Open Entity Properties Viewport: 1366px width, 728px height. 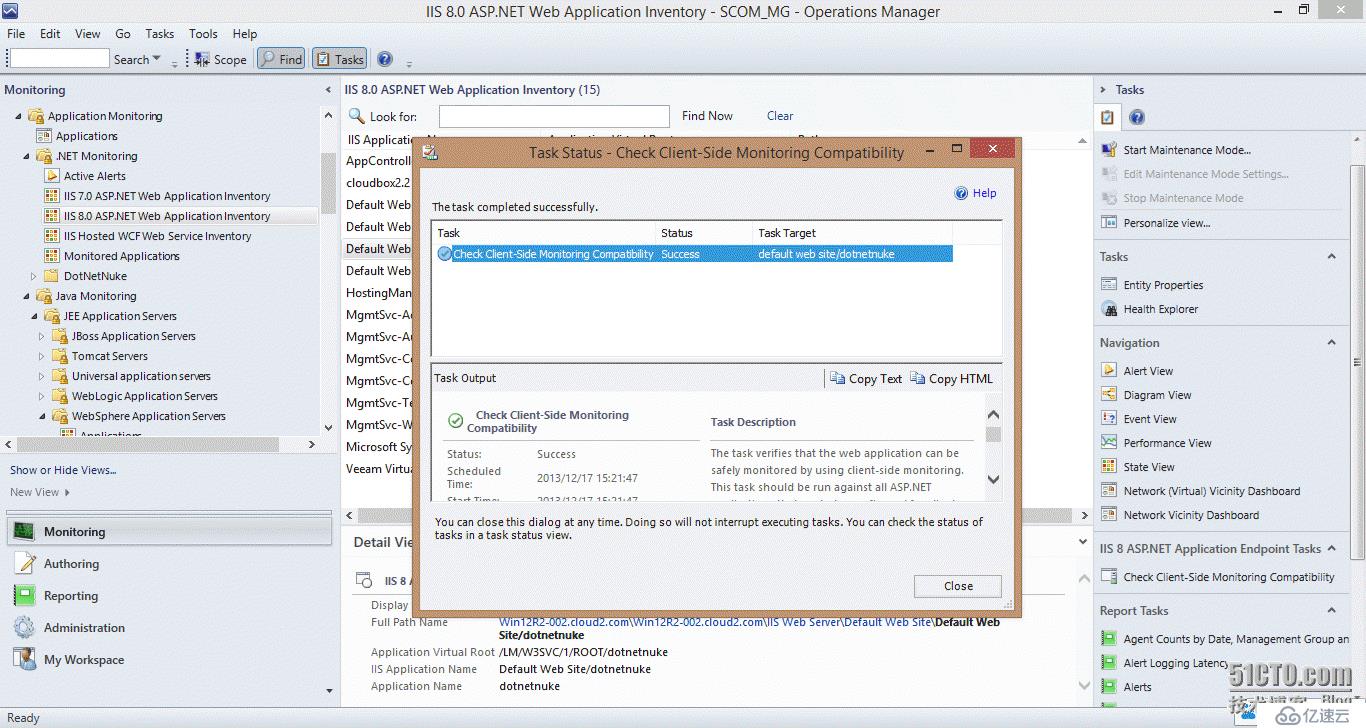pos(1163,285)
